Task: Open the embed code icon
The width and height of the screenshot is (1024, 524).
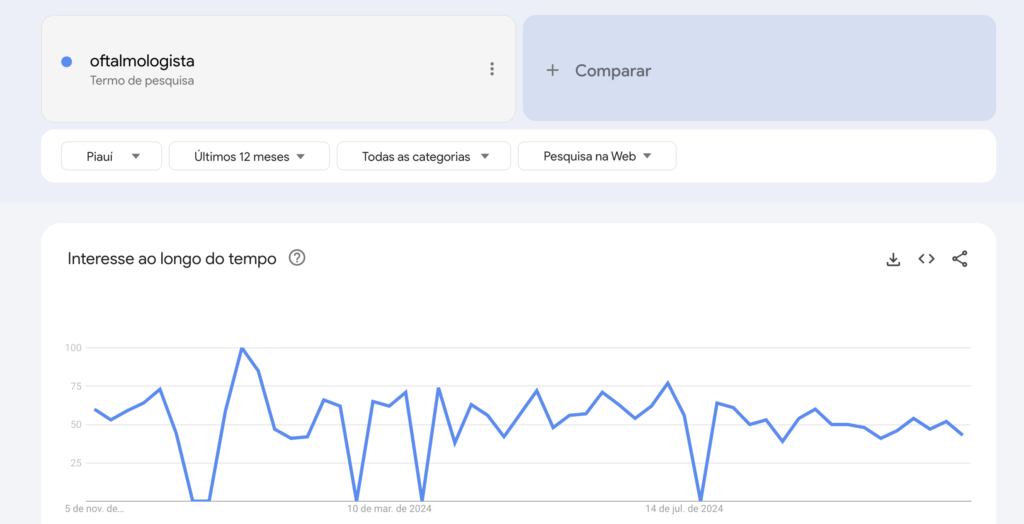Action: click(926, 259)
